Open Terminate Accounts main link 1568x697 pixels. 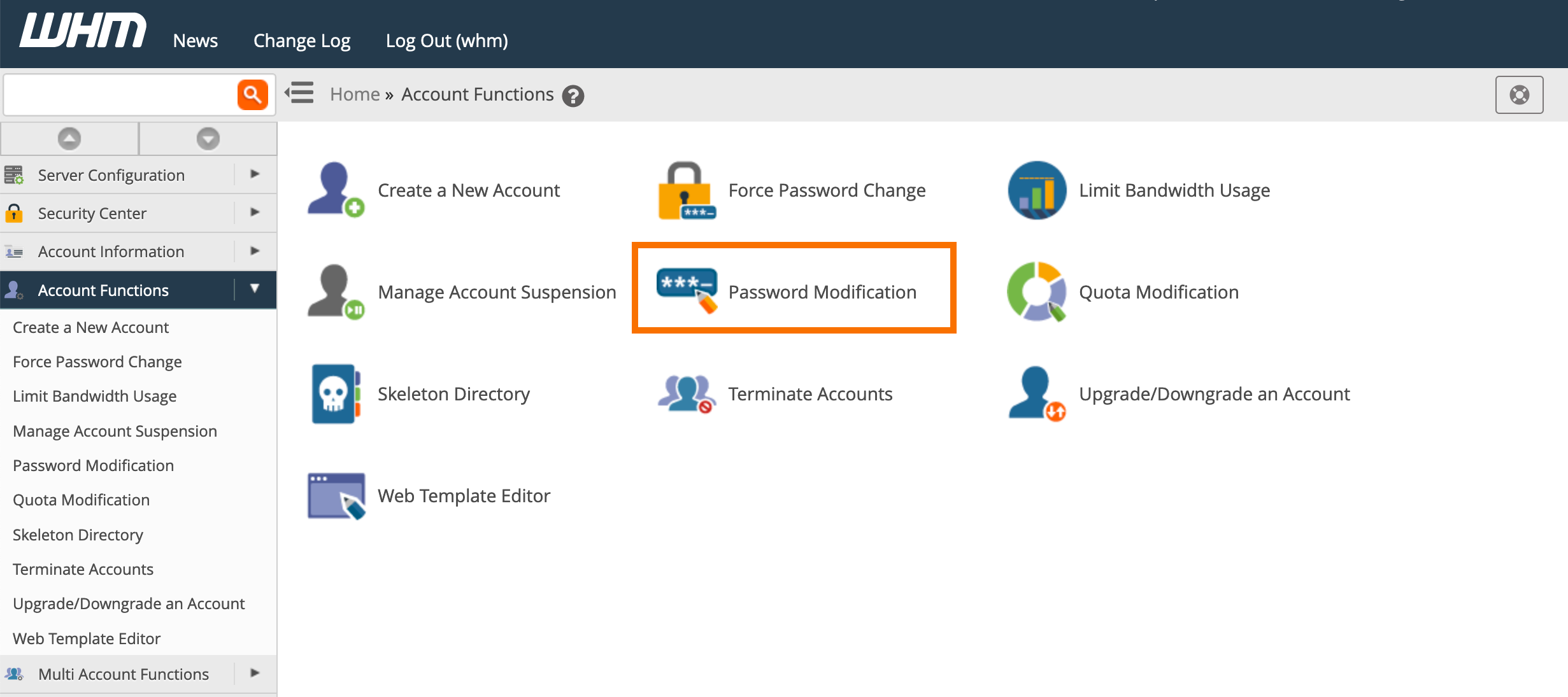(810, 394)
